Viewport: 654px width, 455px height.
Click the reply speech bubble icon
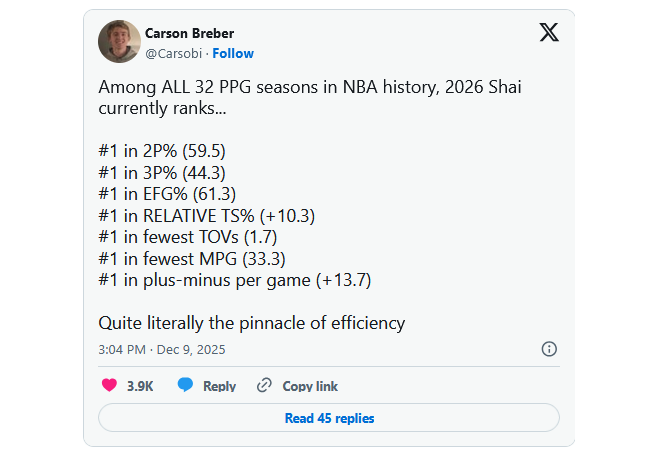click(185, 385)
